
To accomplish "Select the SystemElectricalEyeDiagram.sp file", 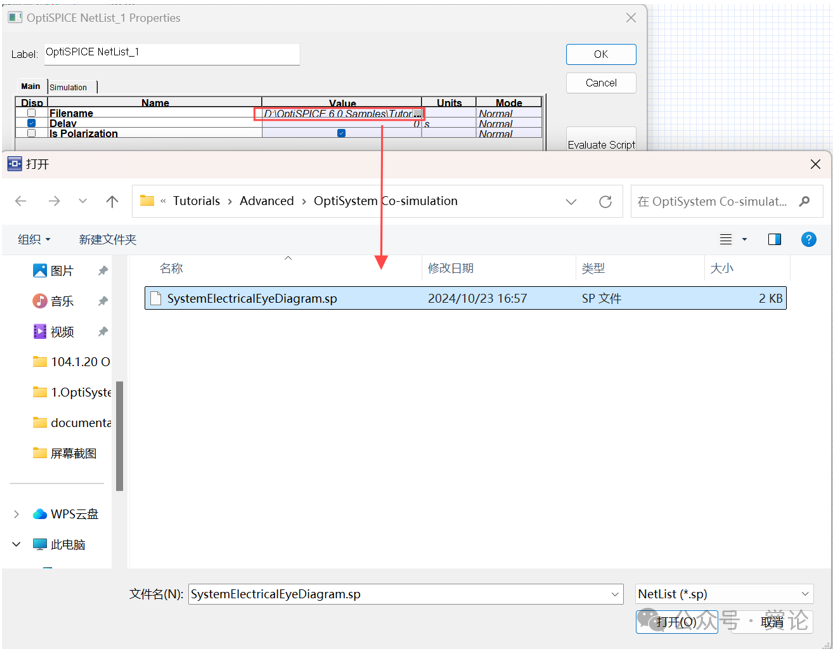I will click(x=465, y=298).
